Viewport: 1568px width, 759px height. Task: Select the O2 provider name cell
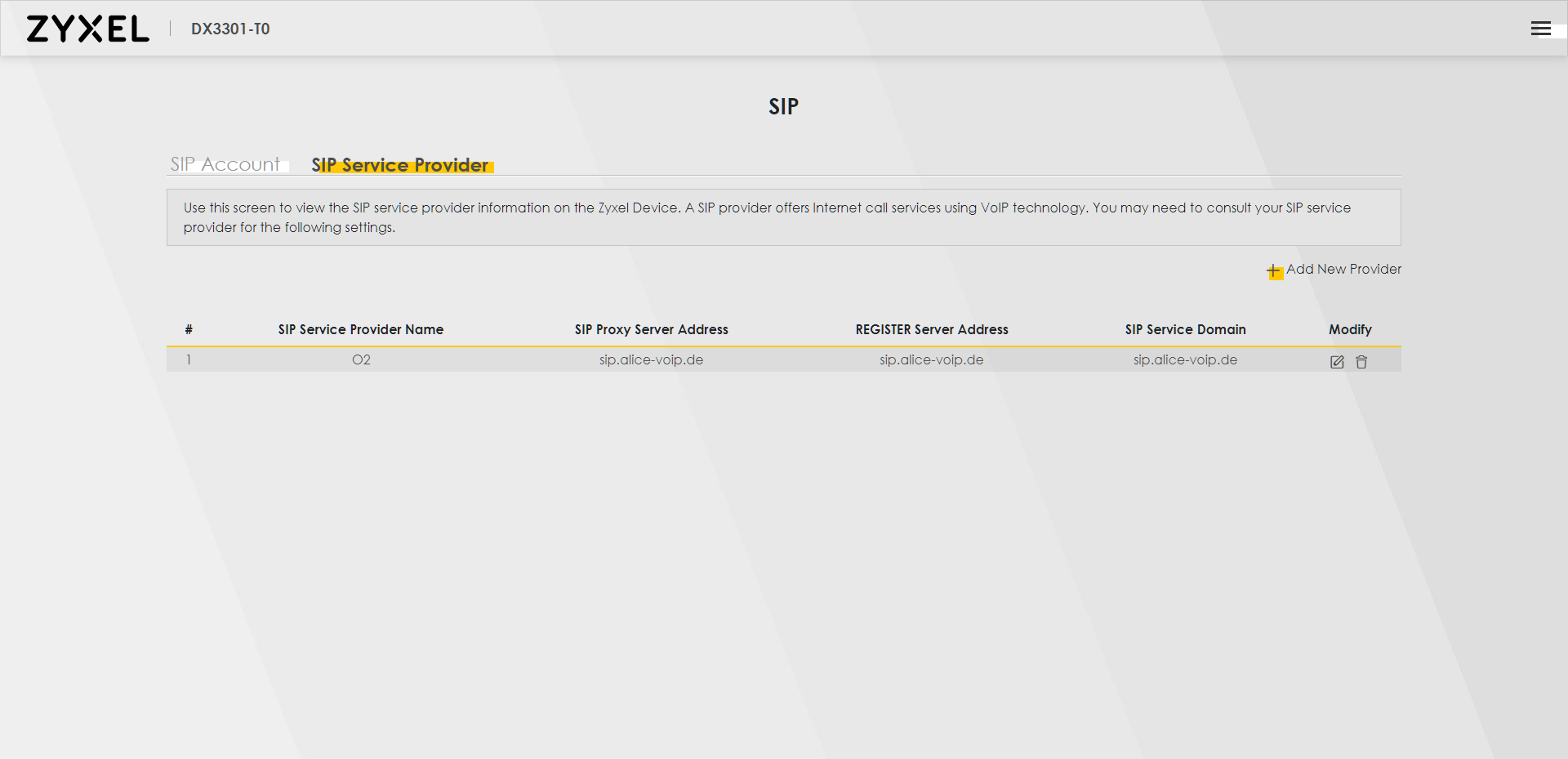tap(361, 359)
